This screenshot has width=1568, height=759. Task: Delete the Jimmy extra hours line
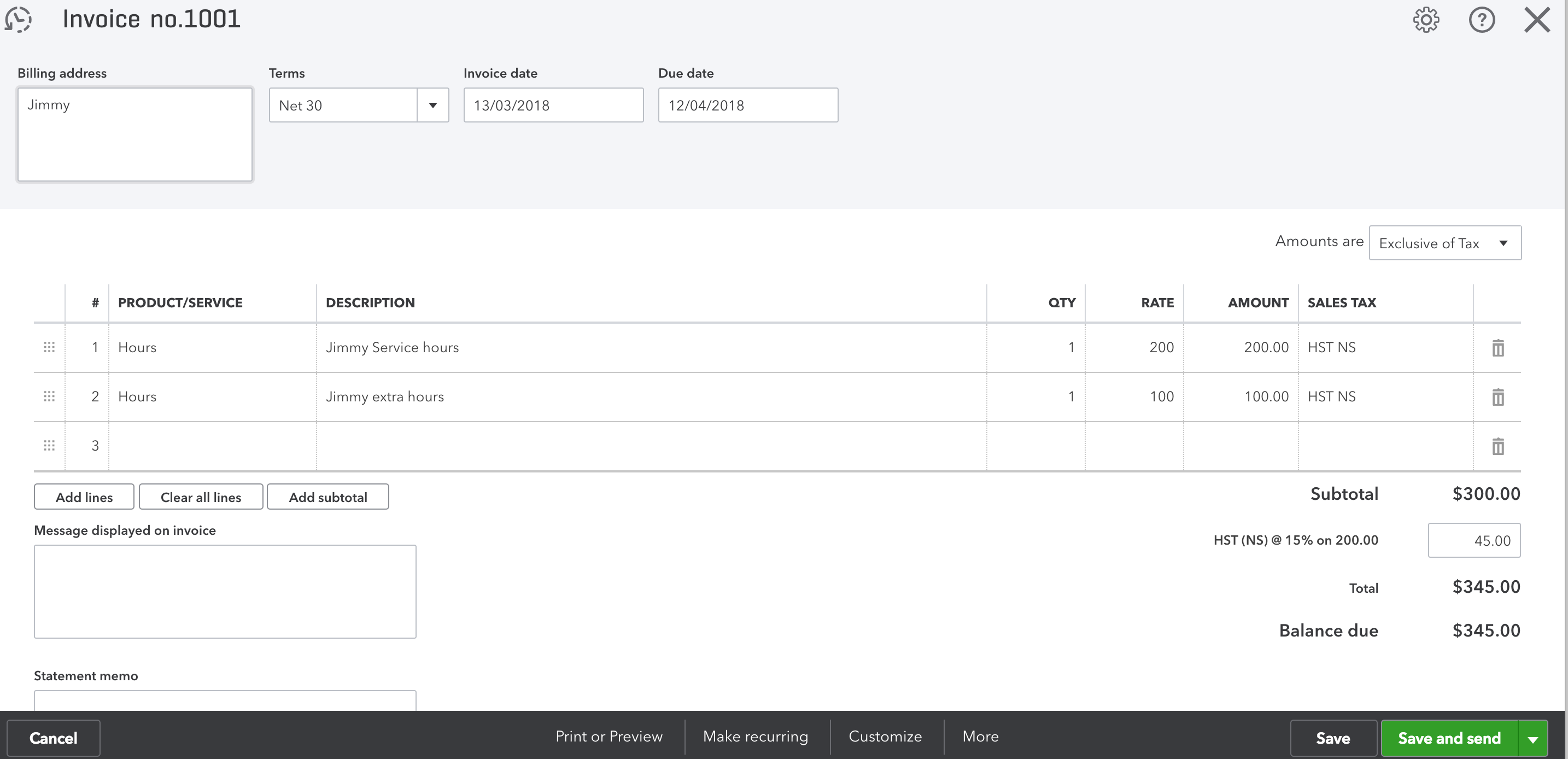1498,398
